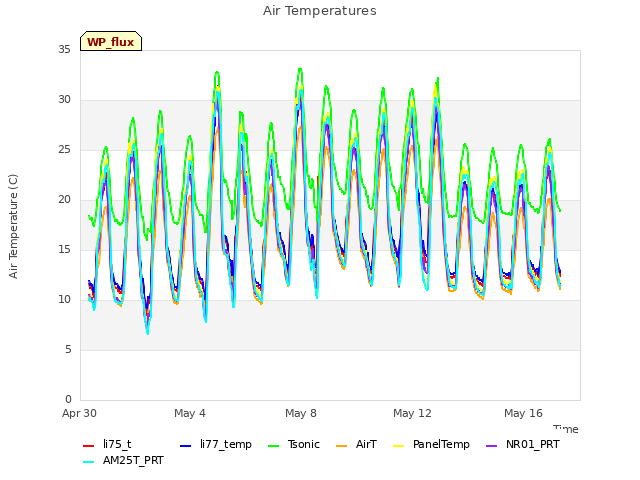The image size is (640, 480).
Task: Toggle the NR01_PRT legend entry
Action: coord(523,444)
